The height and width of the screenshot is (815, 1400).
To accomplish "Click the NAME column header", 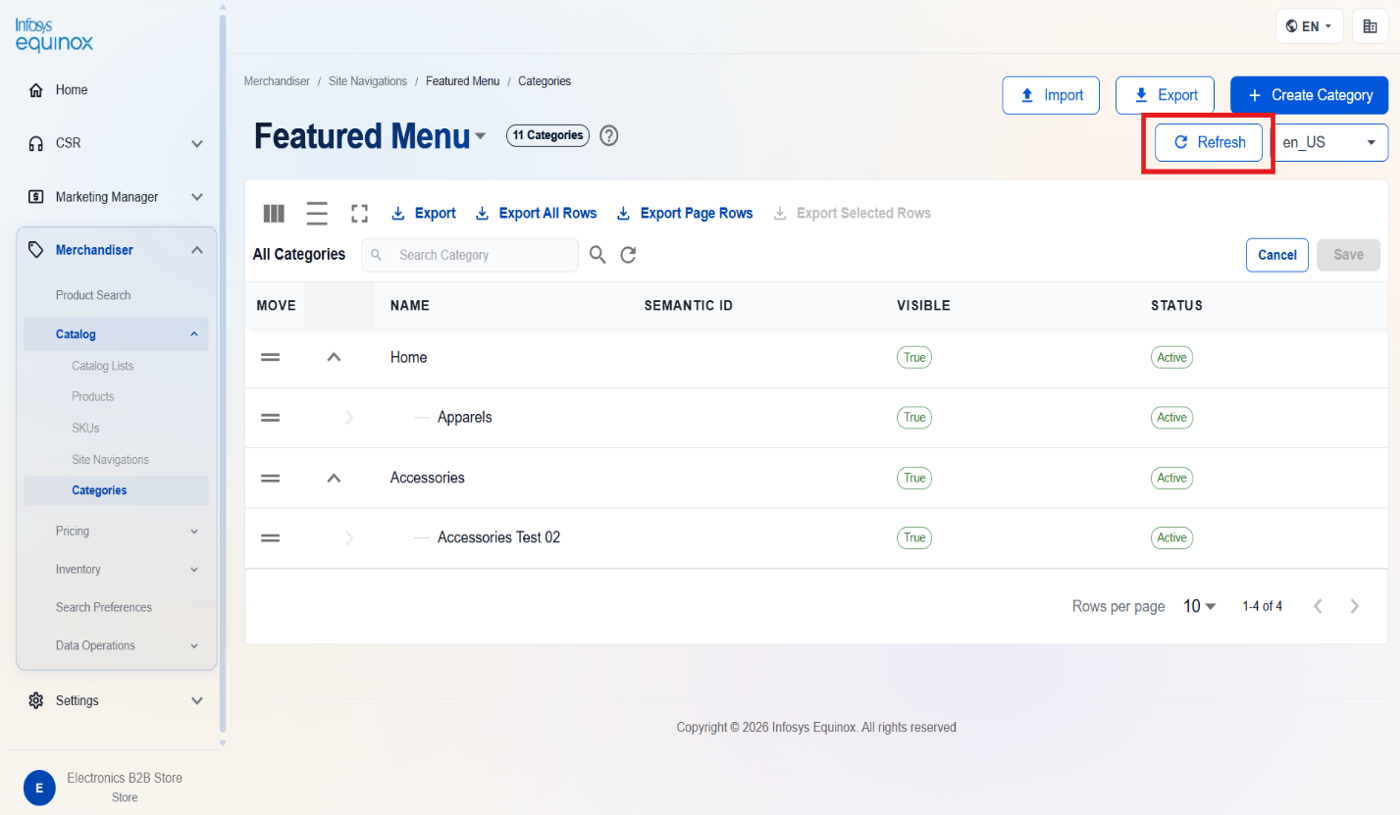I will click(410, 306).
